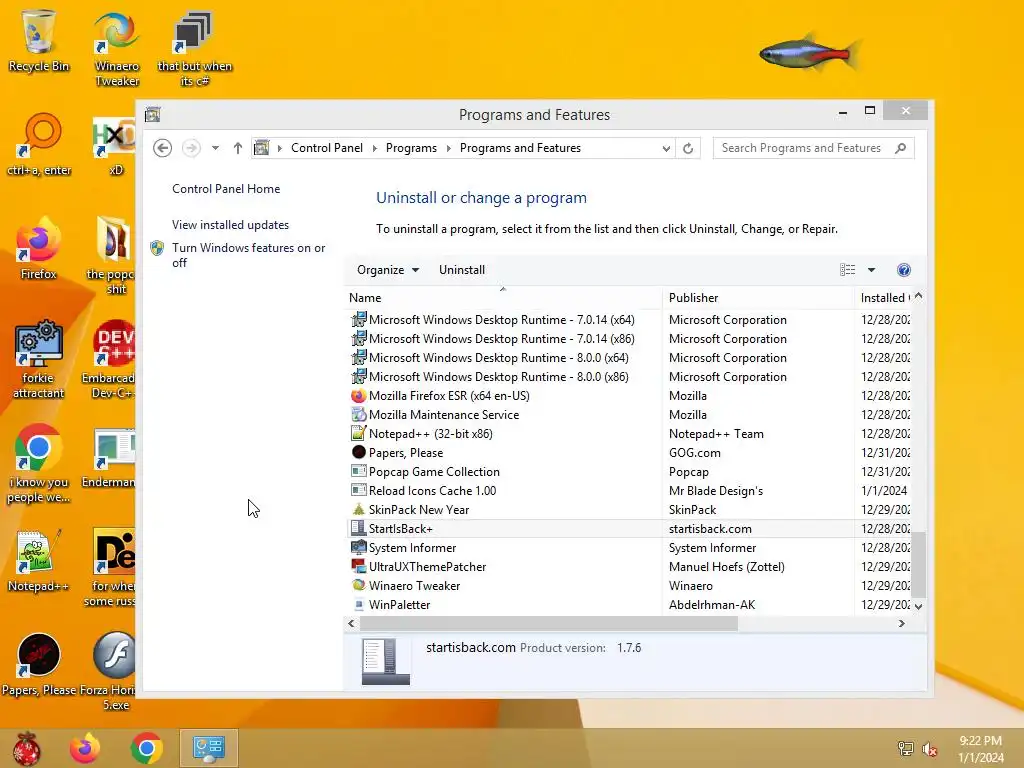Viewport: 1024px width, 768px height.
Task: Click the muted volume tray icon
Action: (x=930, y=749)
